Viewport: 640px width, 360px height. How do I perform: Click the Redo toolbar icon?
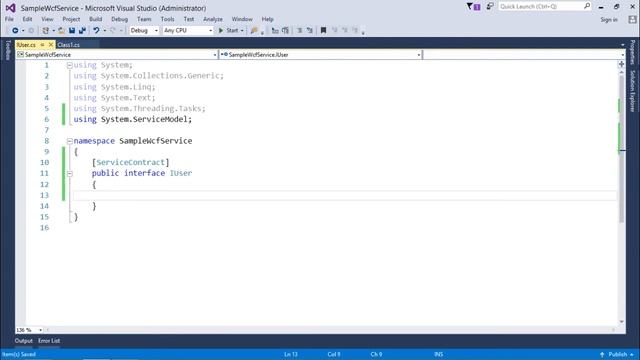click(x=113, y=31)
